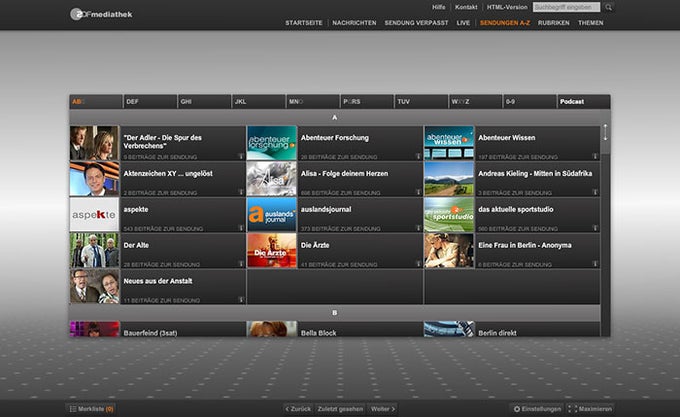Open the Der Alte thumbnail
Screen dimensions: 680x417
[94, 251]
